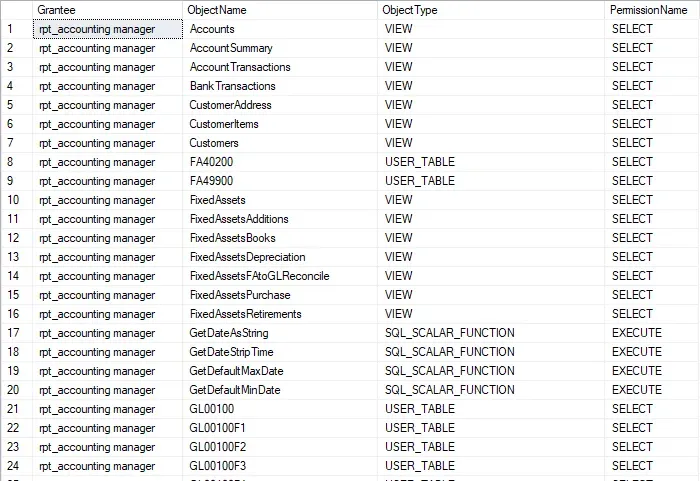Click the BankTransactions object name cell
Image resolution: width=700 pixels, height=481 pixels.
[x=232, y=86]
